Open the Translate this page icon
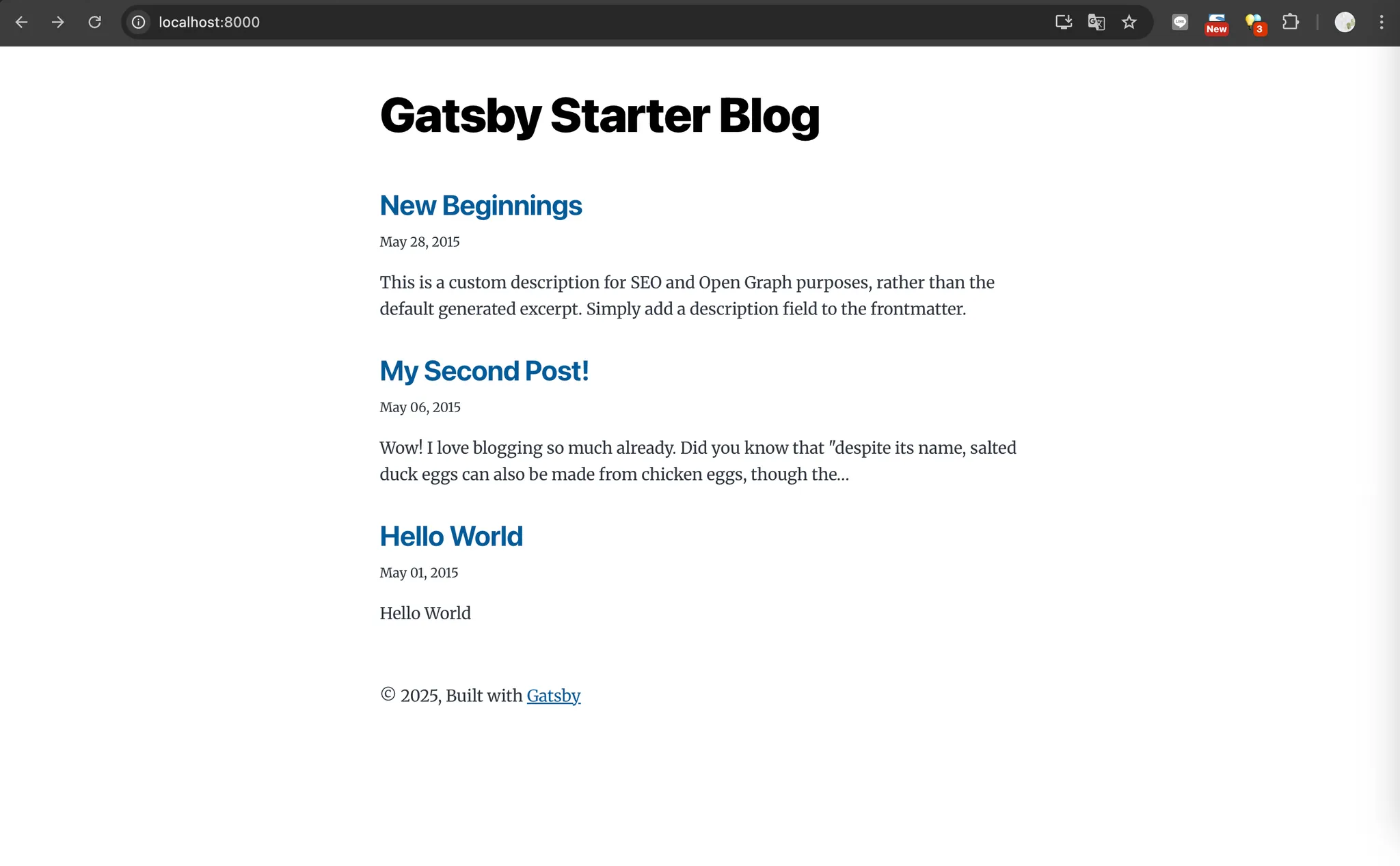 click(1096, 23)
